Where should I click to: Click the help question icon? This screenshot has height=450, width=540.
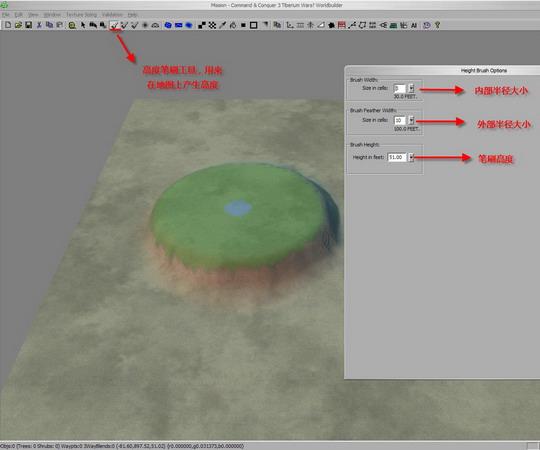click(x=437, y=25)
